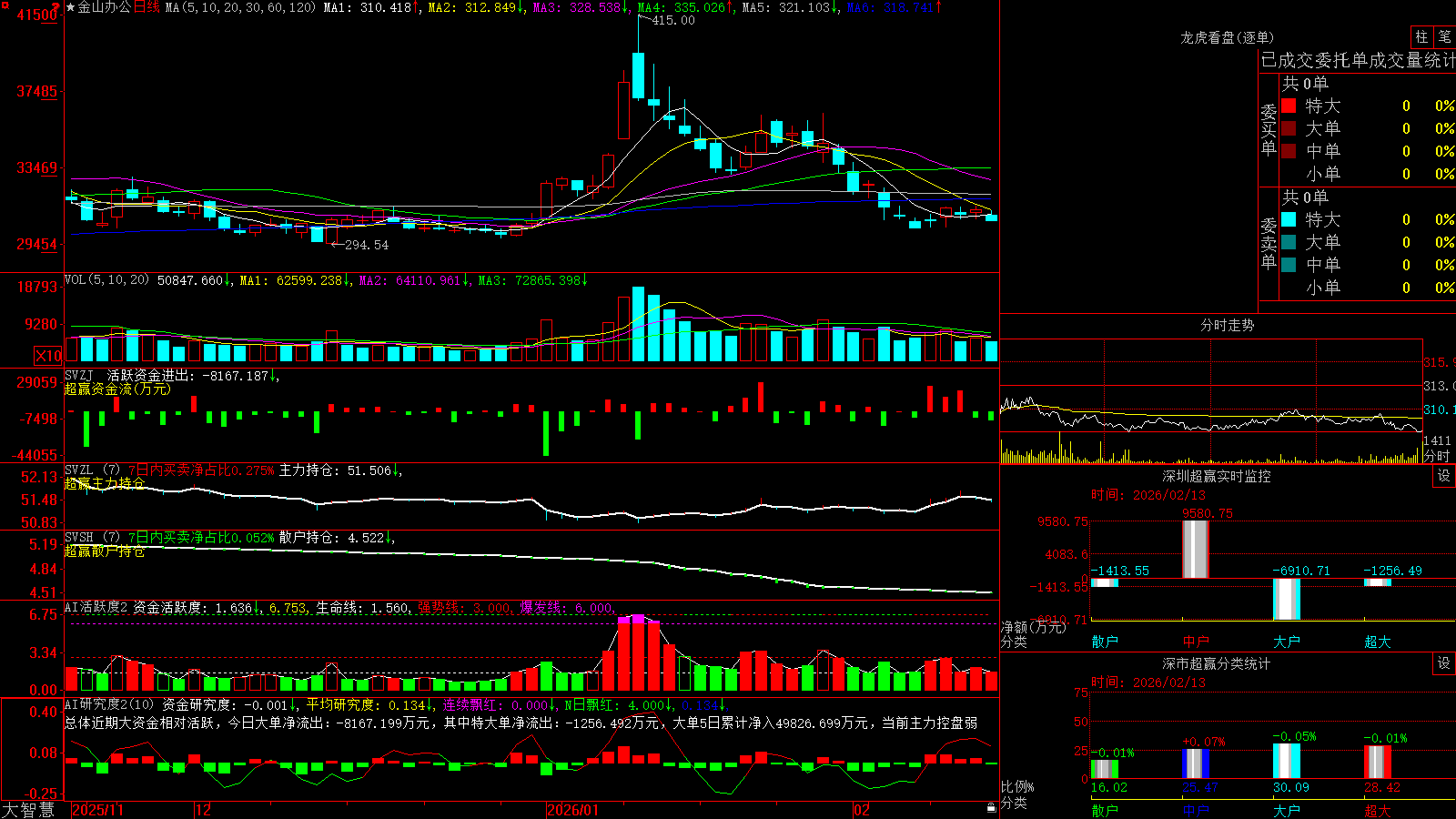
Task: Click the blue 中户 bar in 深市超赢分类统计
Action: point(1196,763)
